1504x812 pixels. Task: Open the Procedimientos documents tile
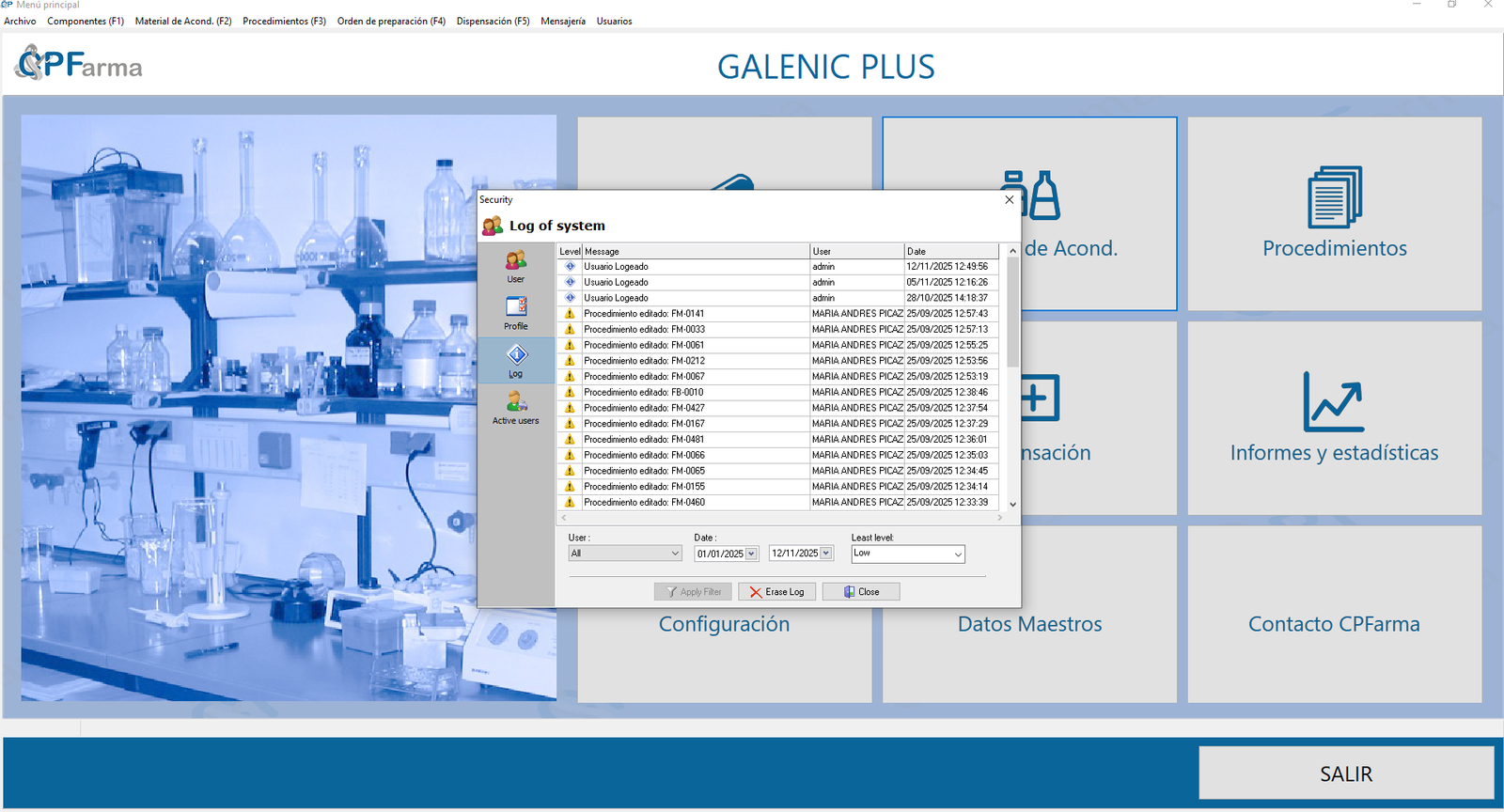point(1334,213)
